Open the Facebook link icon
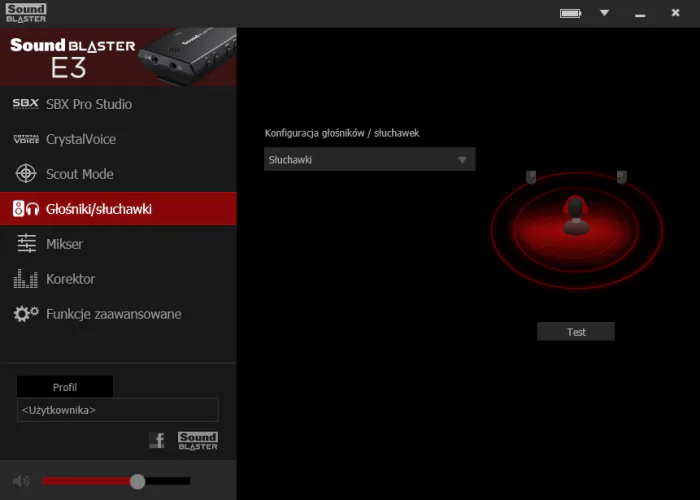This screenshot has width=700, height=500. click(157, 441)
